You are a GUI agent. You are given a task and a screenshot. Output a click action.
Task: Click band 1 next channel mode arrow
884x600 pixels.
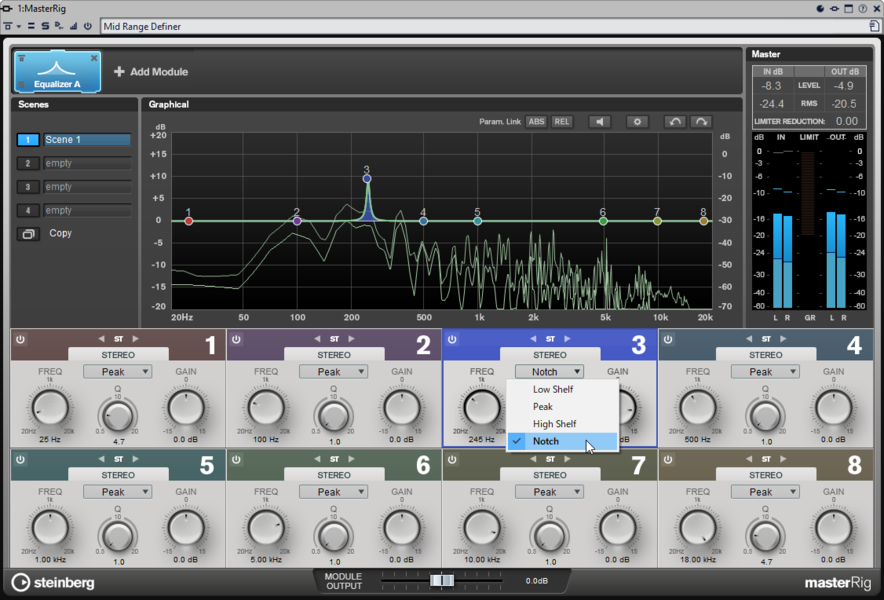click(x=135, y=339)
